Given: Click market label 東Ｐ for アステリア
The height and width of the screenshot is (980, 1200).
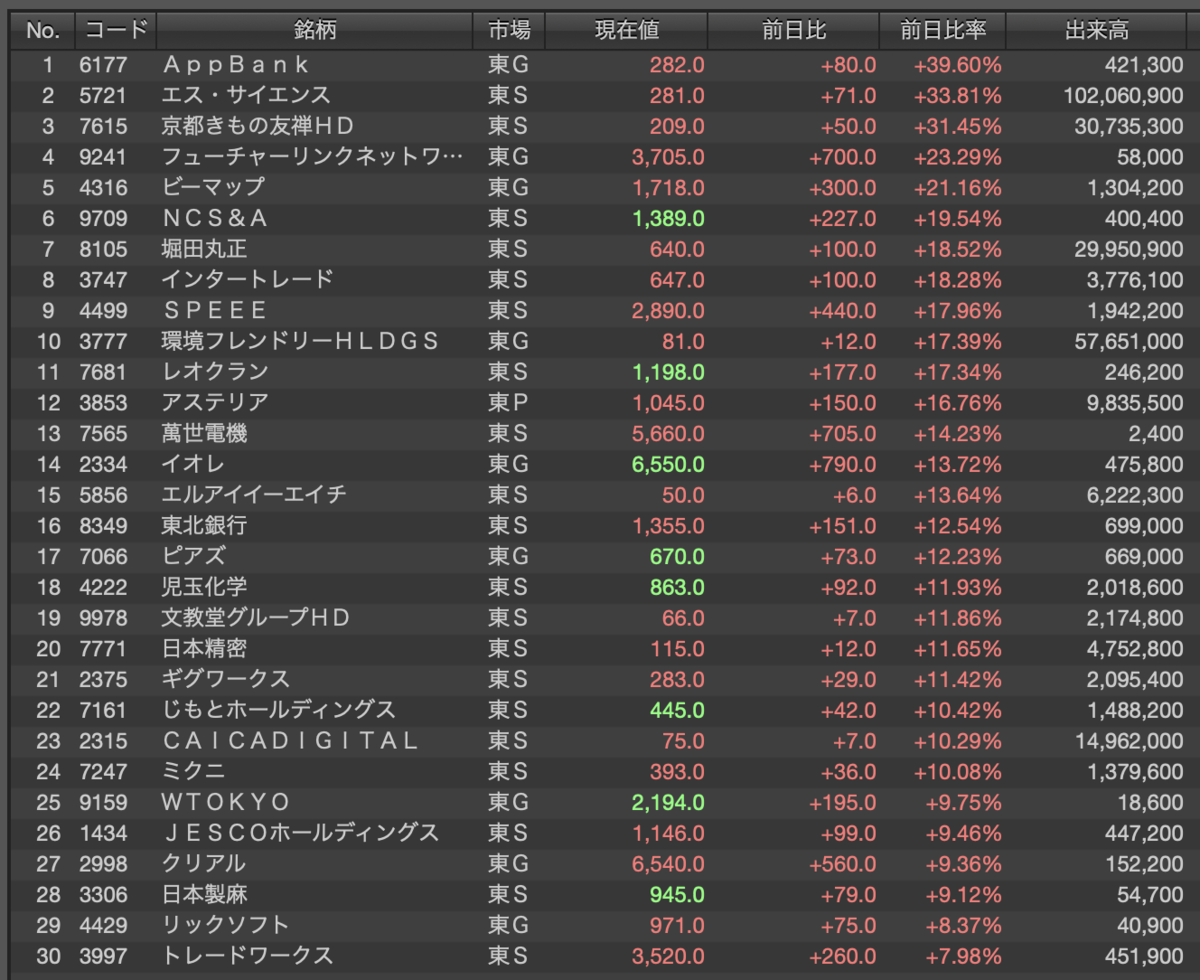Looking at the screenshot, I should point(508,402).
